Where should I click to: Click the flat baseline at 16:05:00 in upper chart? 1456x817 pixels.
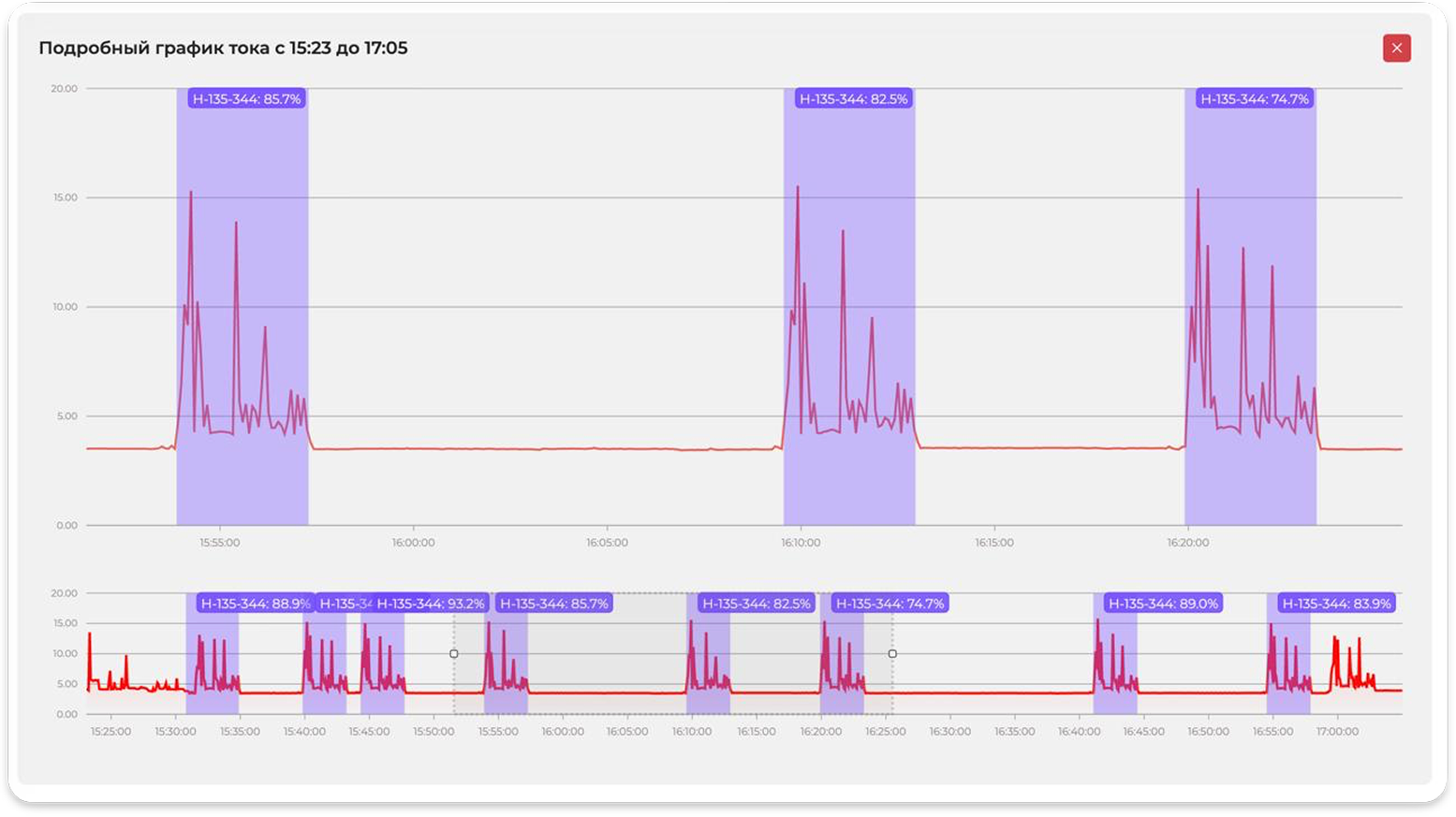pyautogui.click(x=607, y=449)
